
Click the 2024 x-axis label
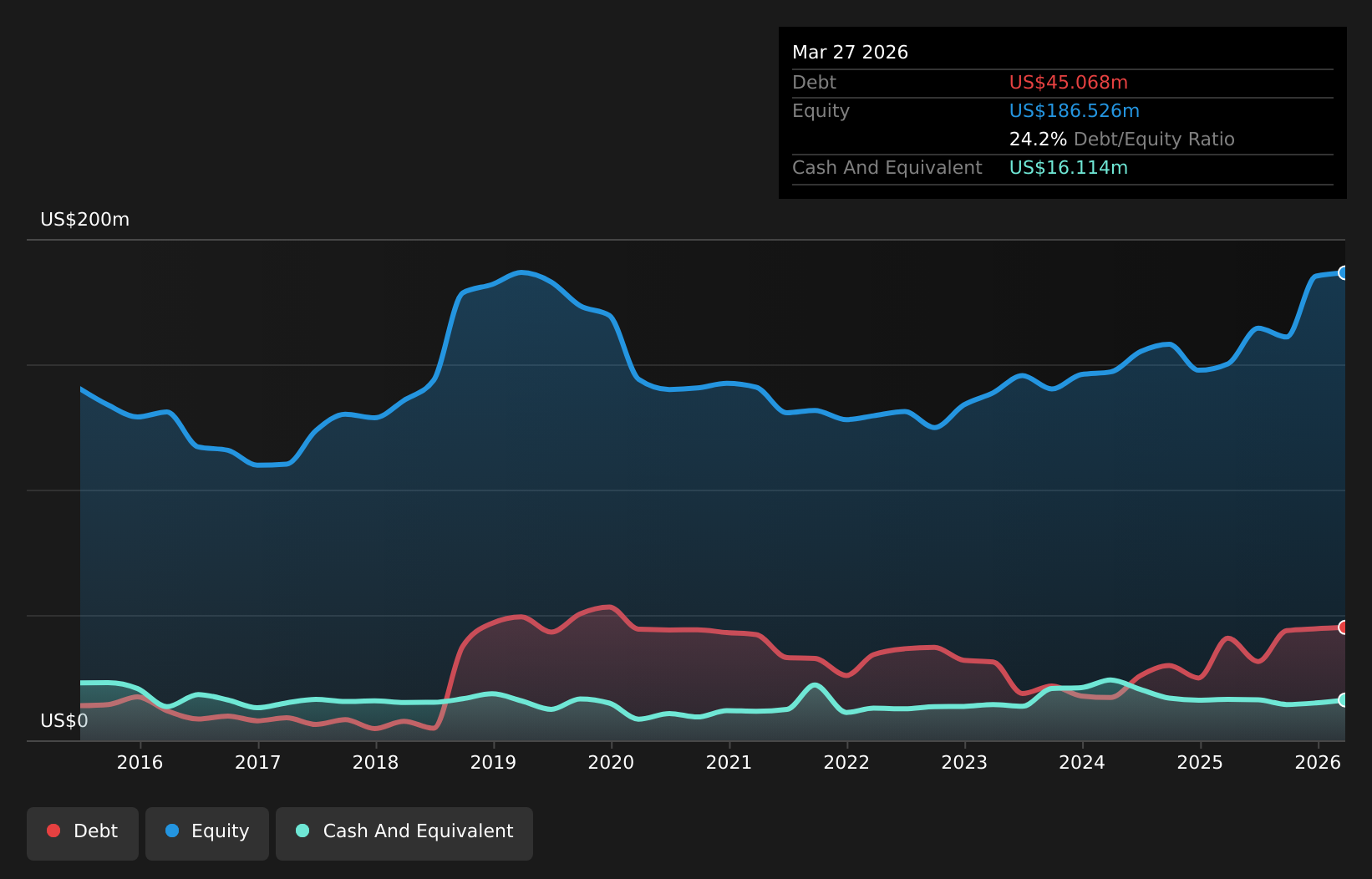click(x=1083, y=762)
